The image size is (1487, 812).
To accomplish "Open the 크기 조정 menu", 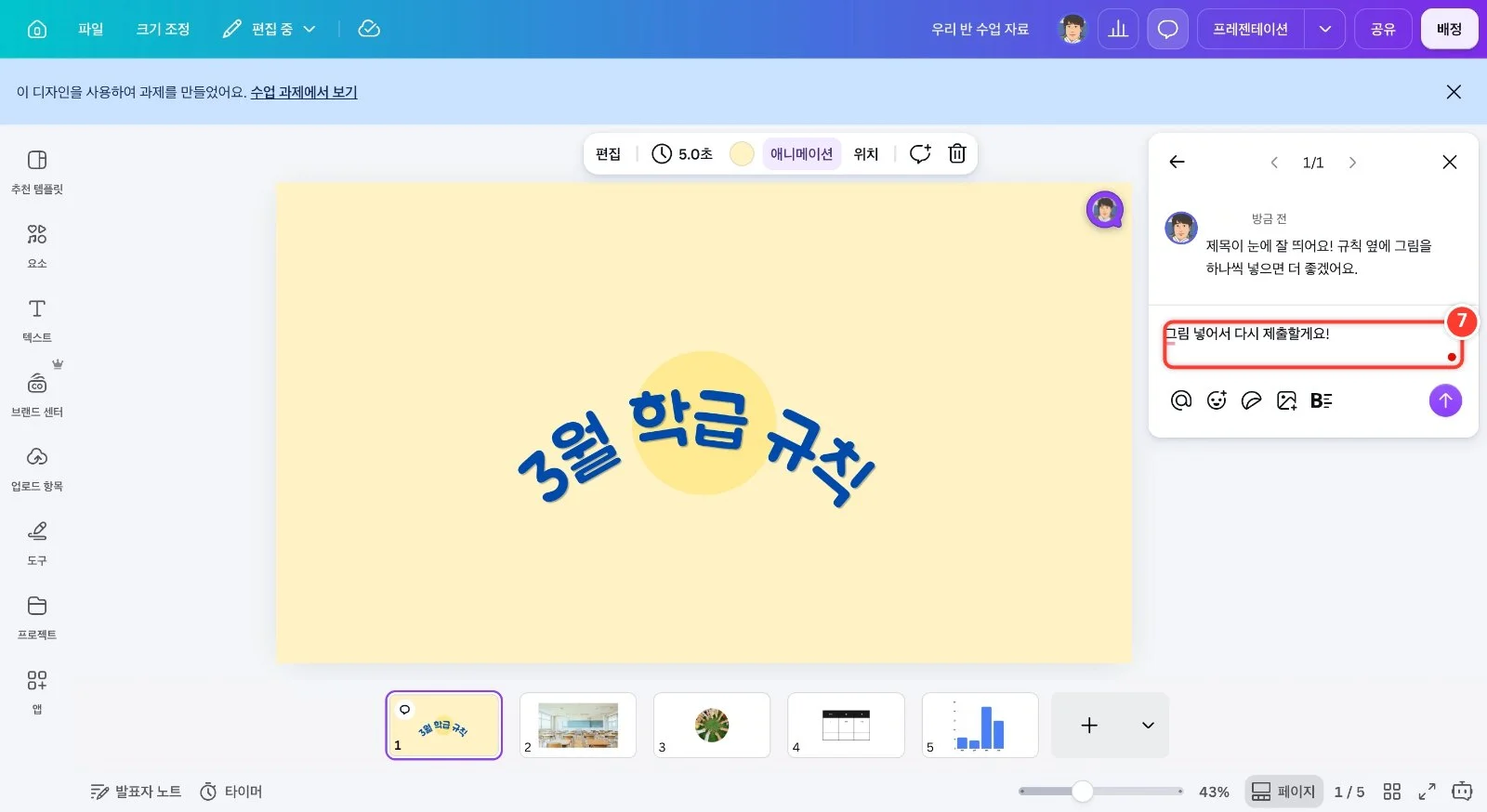I will point(163,29).
